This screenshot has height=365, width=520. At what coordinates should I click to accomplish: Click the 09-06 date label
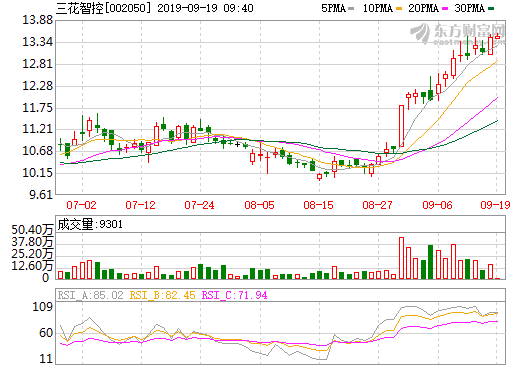tap(437, 205)
